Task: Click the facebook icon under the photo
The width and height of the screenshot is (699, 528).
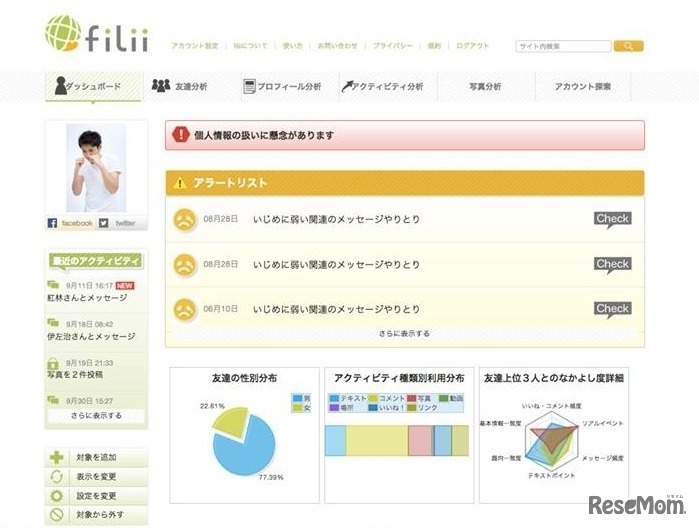Action: pyautogui.click(x=52, y=223)
